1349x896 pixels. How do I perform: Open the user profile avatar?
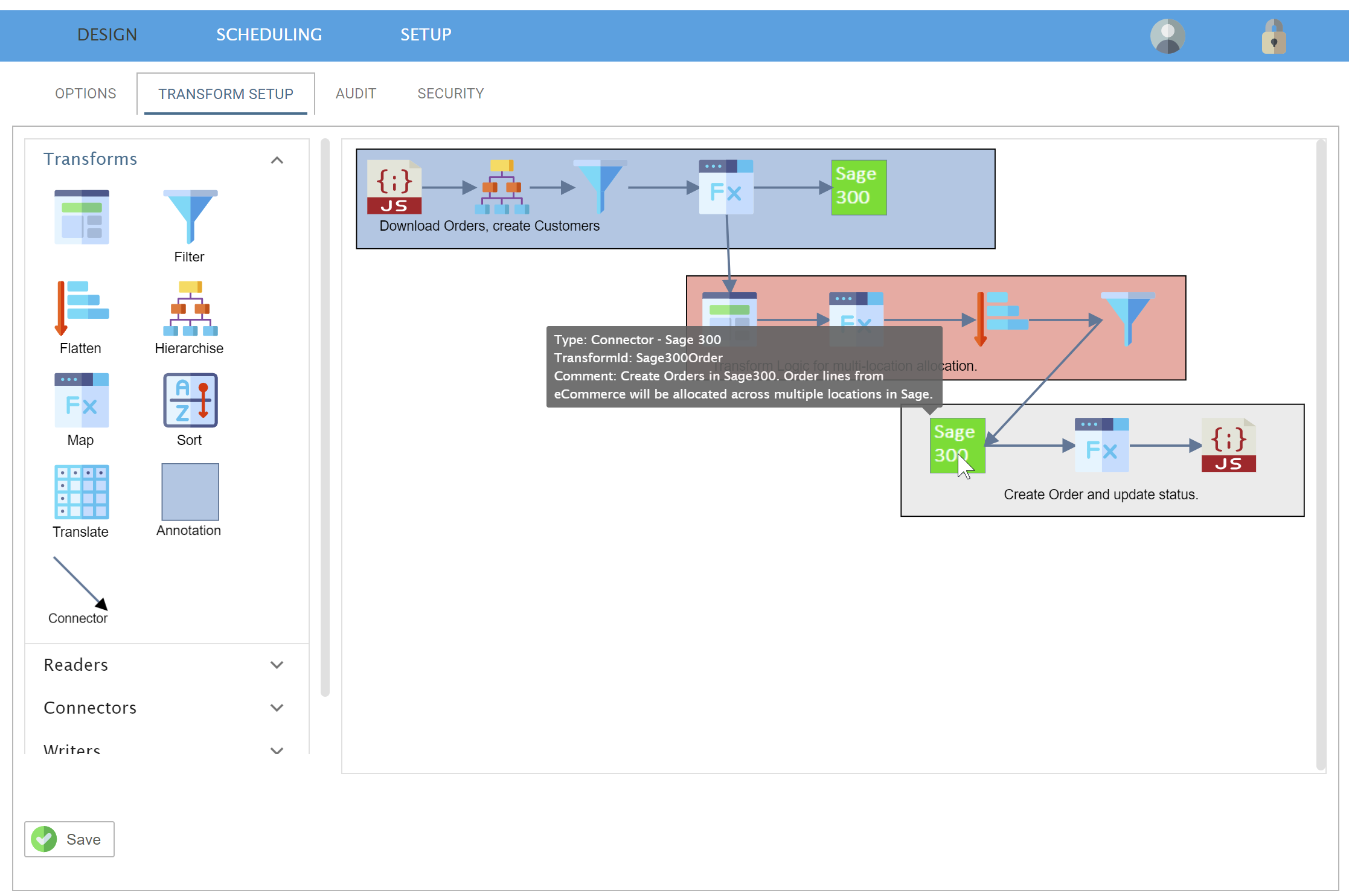pyautogui.click(x=1167, y=36)
